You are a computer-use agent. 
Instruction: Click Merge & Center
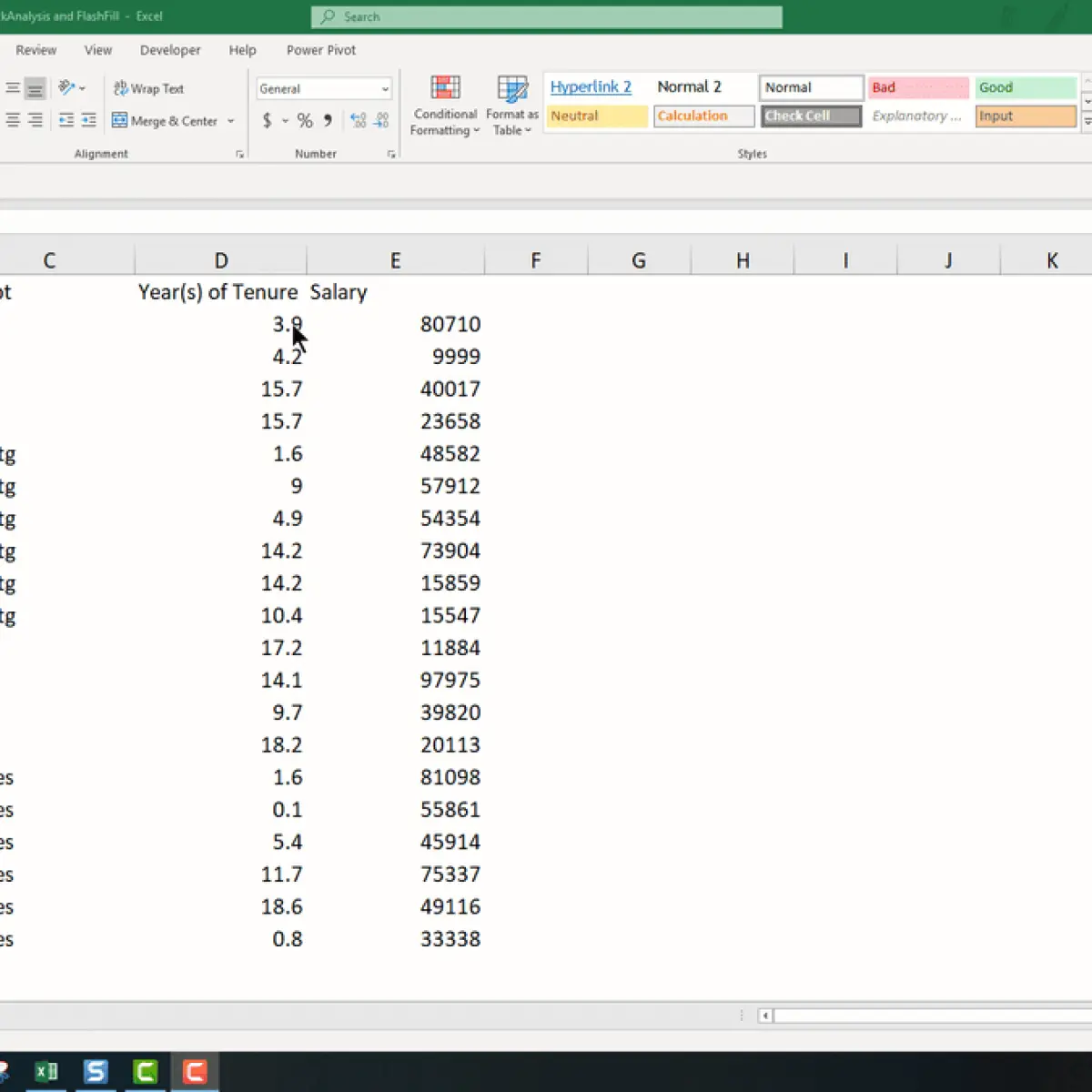165,121
